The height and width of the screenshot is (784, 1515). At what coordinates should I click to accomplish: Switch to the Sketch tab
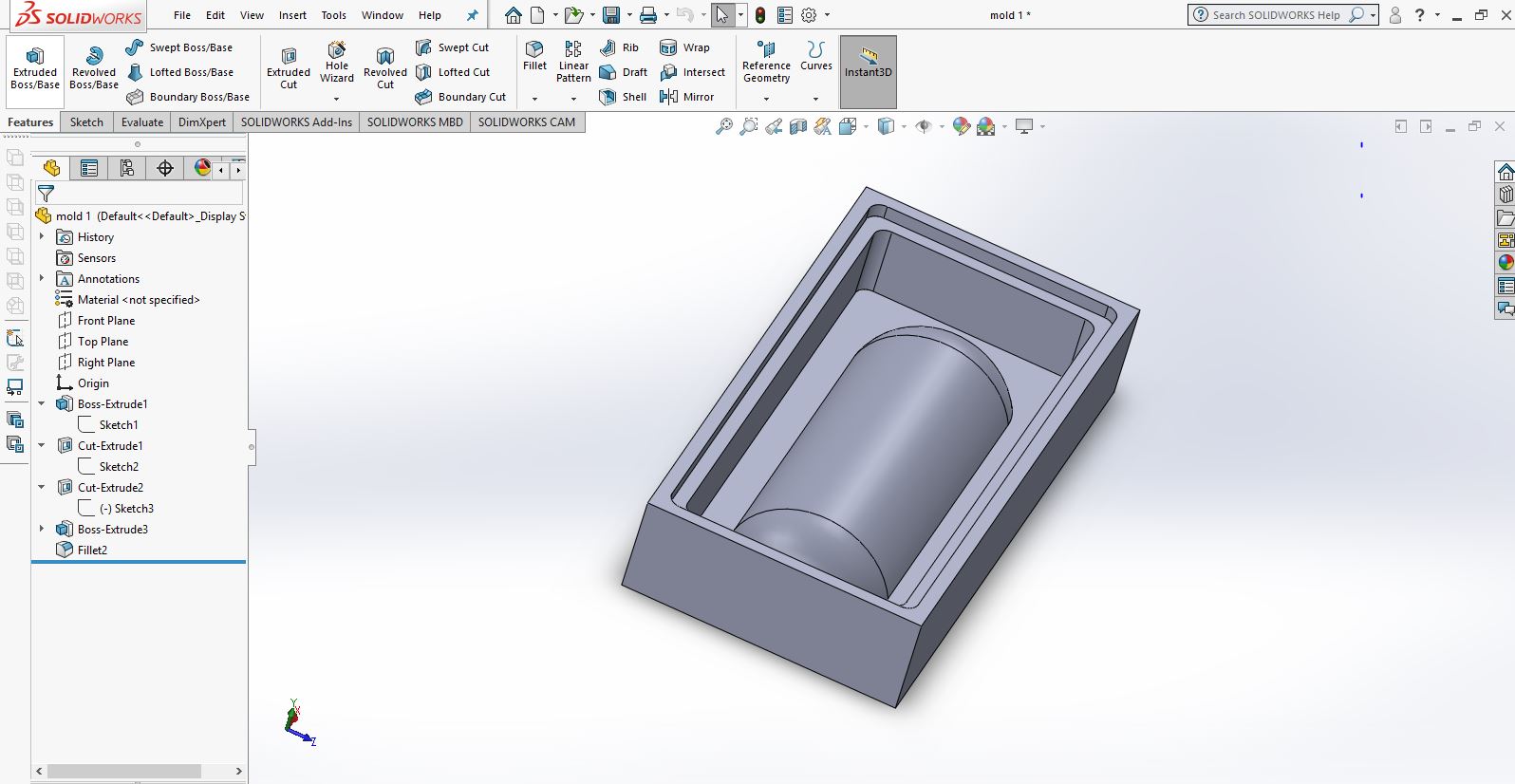tap(86, 121)
